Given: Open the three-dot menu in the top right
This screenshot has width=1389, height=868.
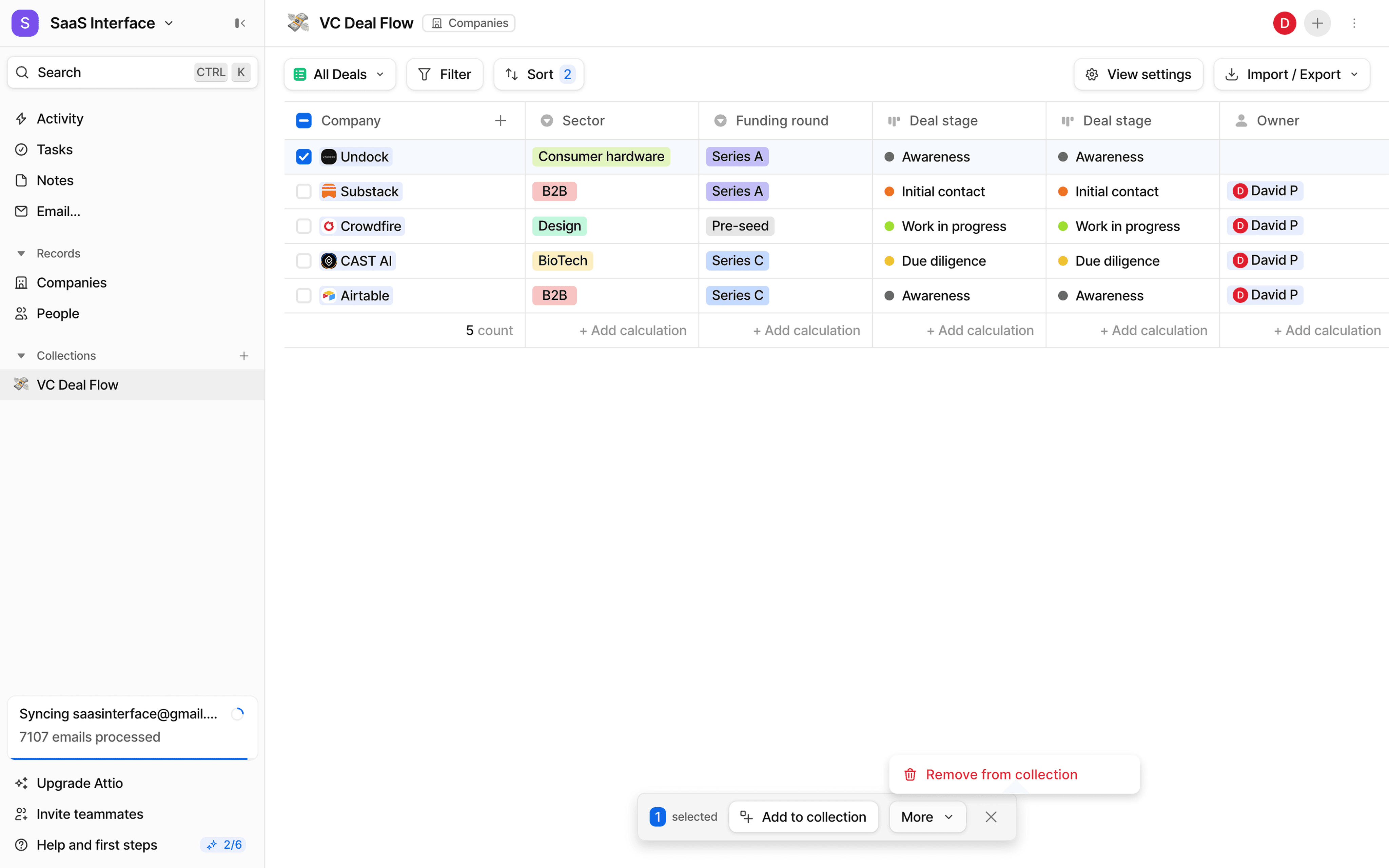Looking at the screenshot, I should 1354,23.
